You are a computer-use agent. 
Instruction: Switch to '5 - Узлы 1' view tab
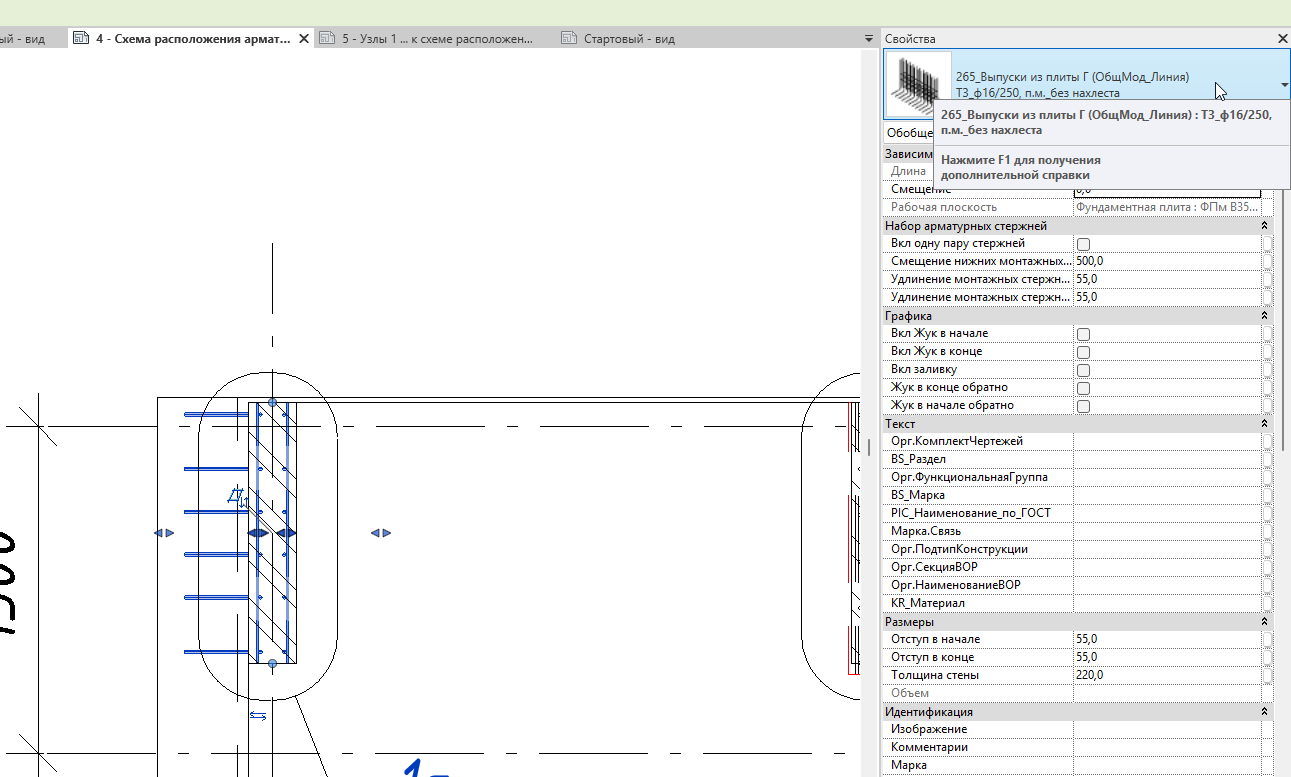coord(435,39)
